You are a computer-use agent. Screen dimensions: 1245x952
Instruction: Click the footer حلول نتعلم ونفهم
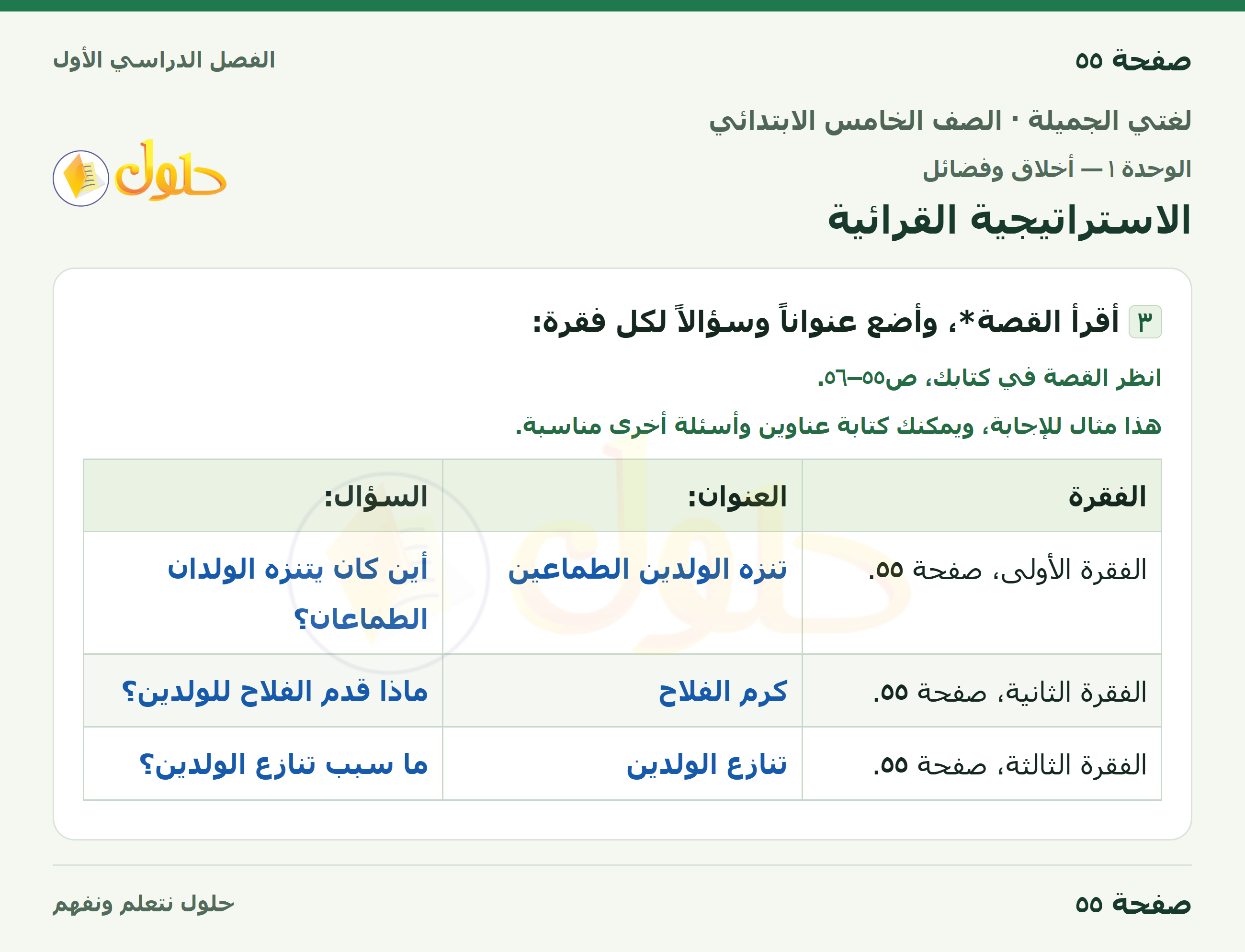[x=144, y=903]
